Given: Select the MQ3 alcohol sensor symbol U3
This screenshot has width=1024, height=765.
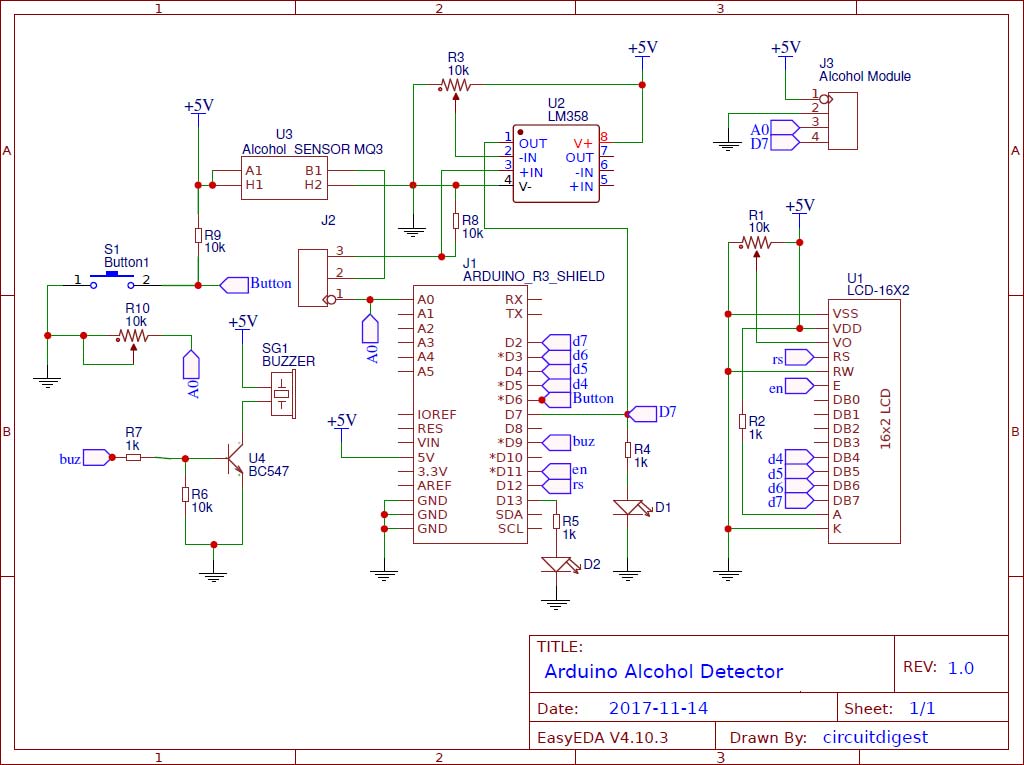Looking at the screenshot, I should point(284,180).
